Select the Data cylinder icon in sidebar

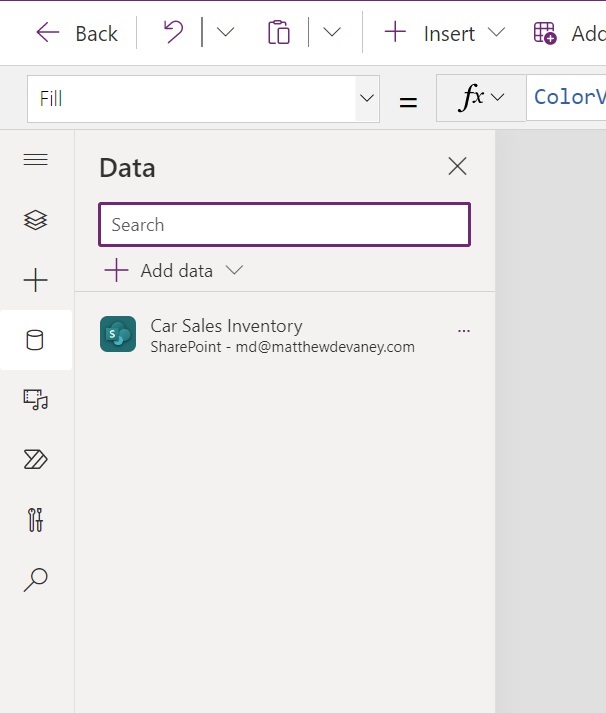pyautogui.click(x=36, y=341)
